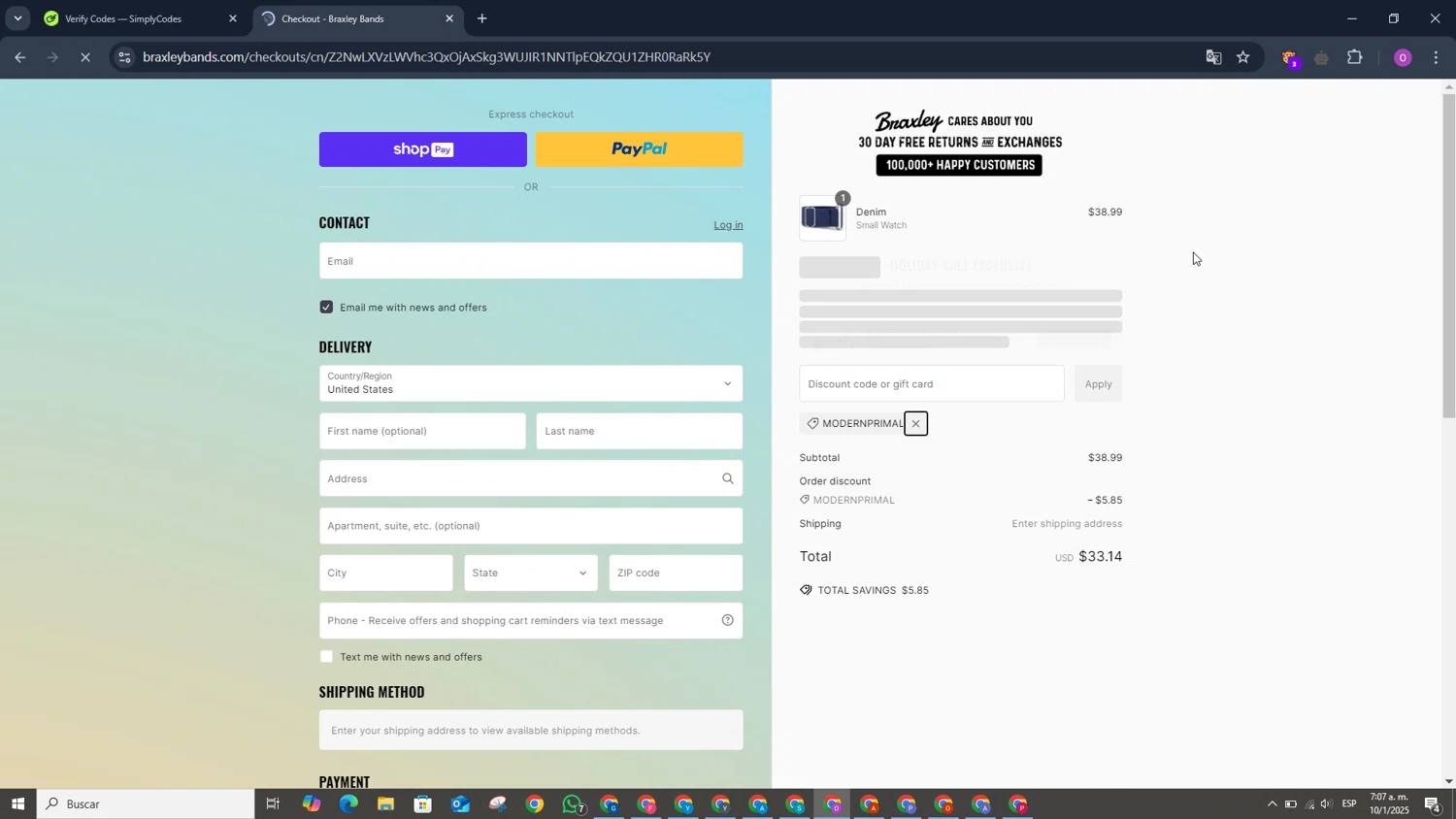Viewport: 1456px width, 819px height.
Task: Focus the City field
Action: [386, 573]
